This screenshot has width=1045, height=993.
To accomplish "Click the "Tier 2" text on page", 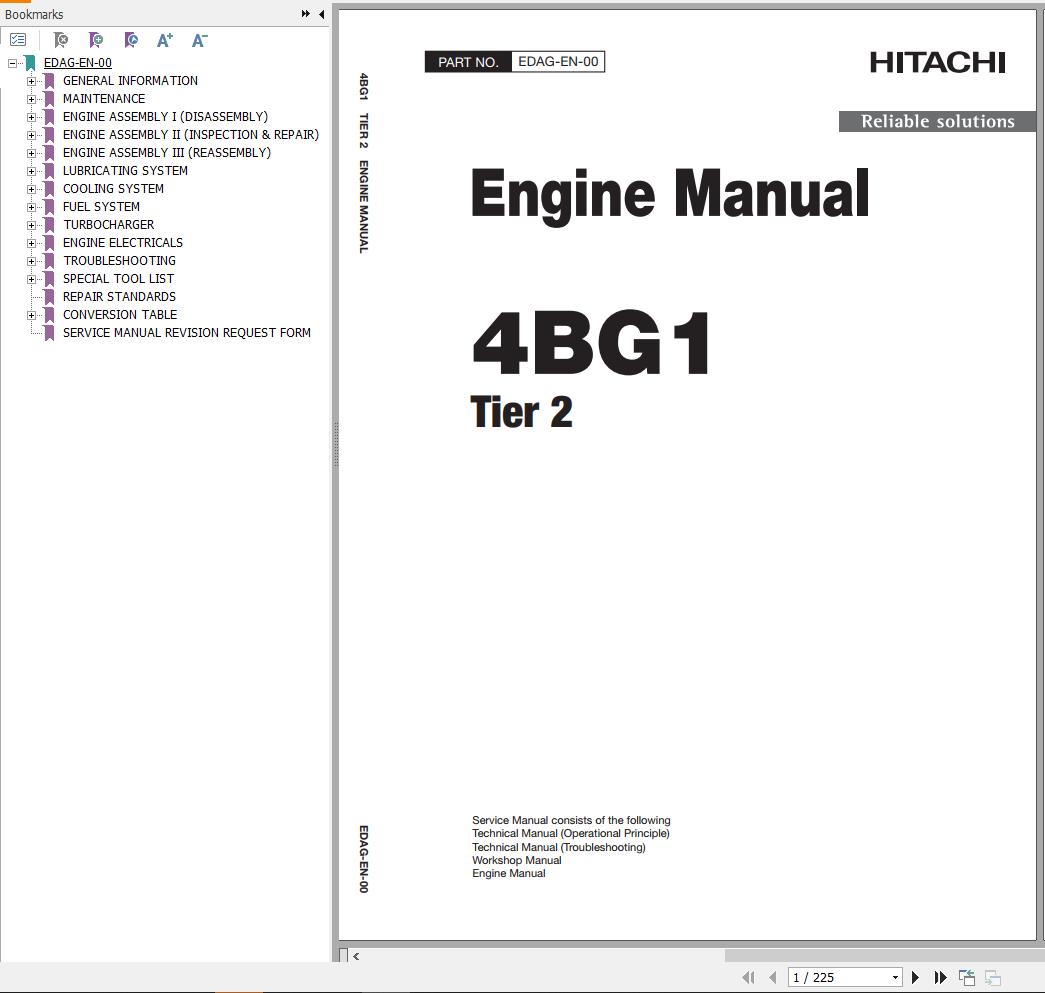I will [x=521, y=411].
